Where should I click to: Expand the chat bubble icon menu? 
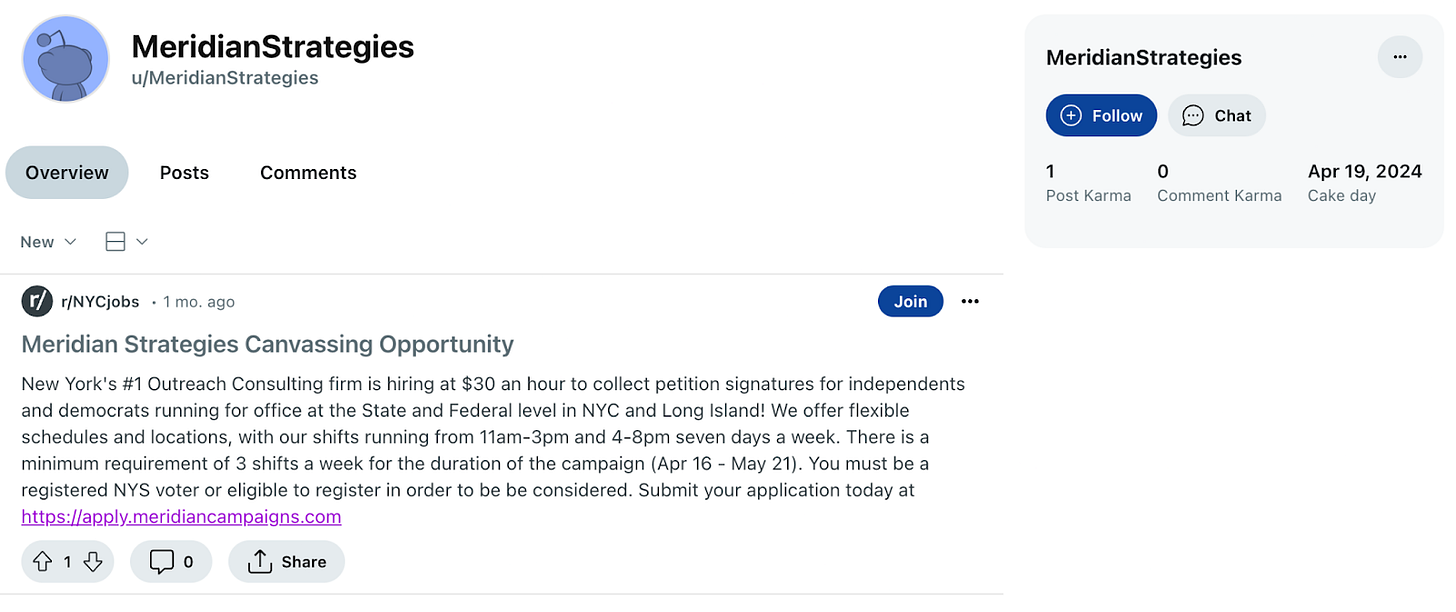(x=1191, y=115)
